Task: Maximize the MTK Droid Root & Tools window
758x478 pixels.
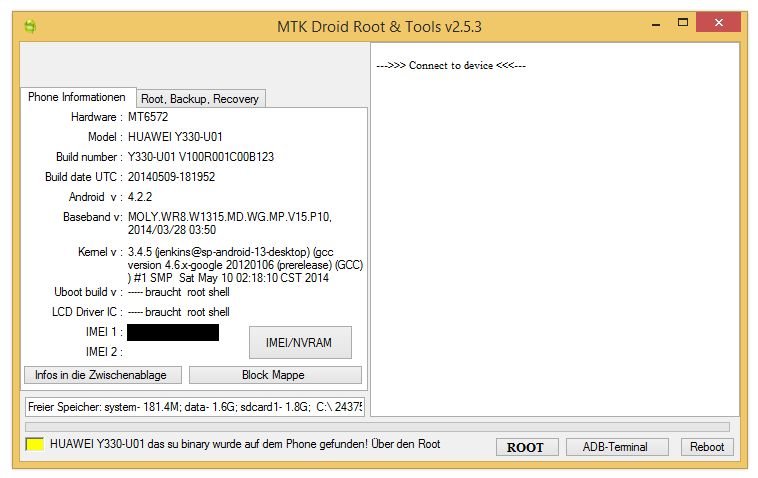Action: tap(683, 23)
